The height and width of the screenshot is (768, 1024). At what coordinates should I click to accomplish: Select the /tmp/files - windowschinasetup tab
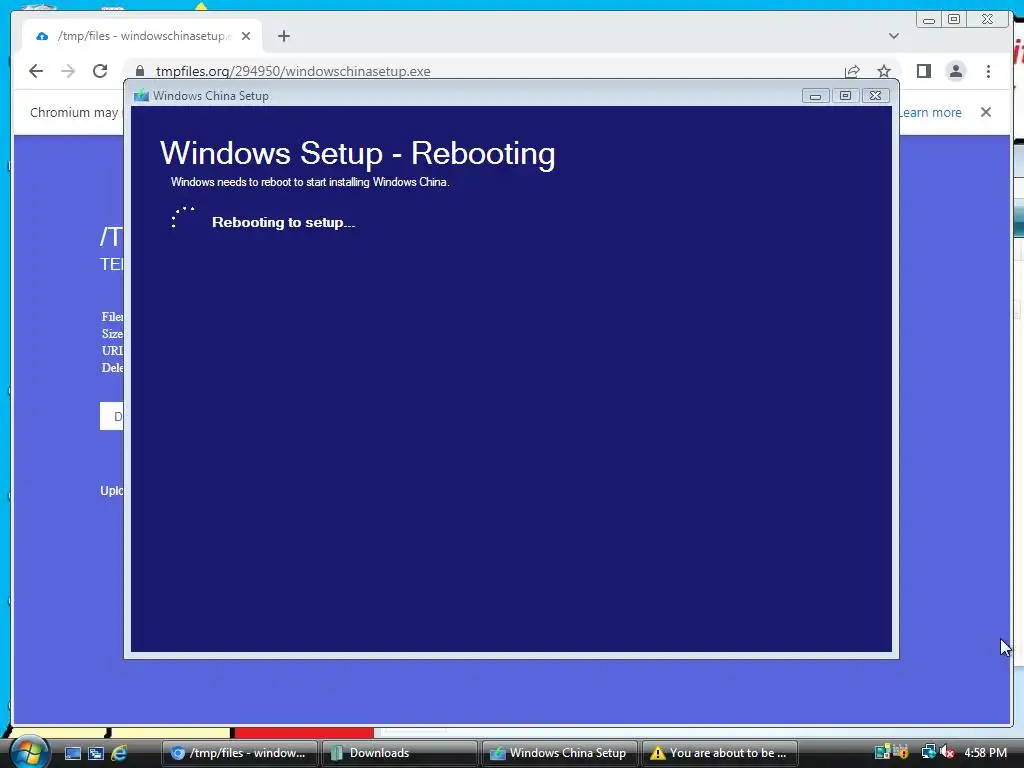click(142, 36)
